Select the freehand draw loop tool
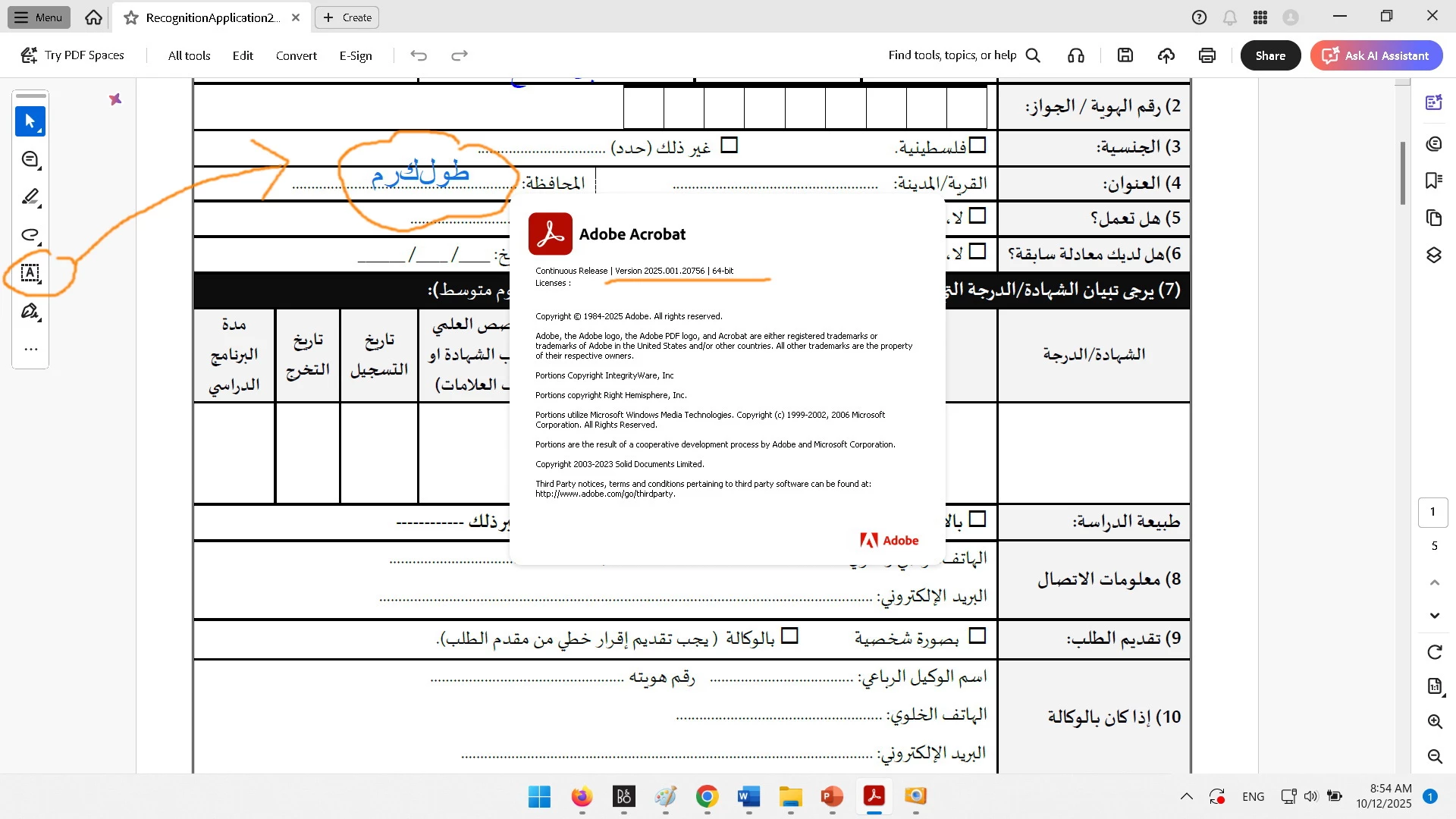Viewport: 1456px width, 819px height. [x=30, y=235]
